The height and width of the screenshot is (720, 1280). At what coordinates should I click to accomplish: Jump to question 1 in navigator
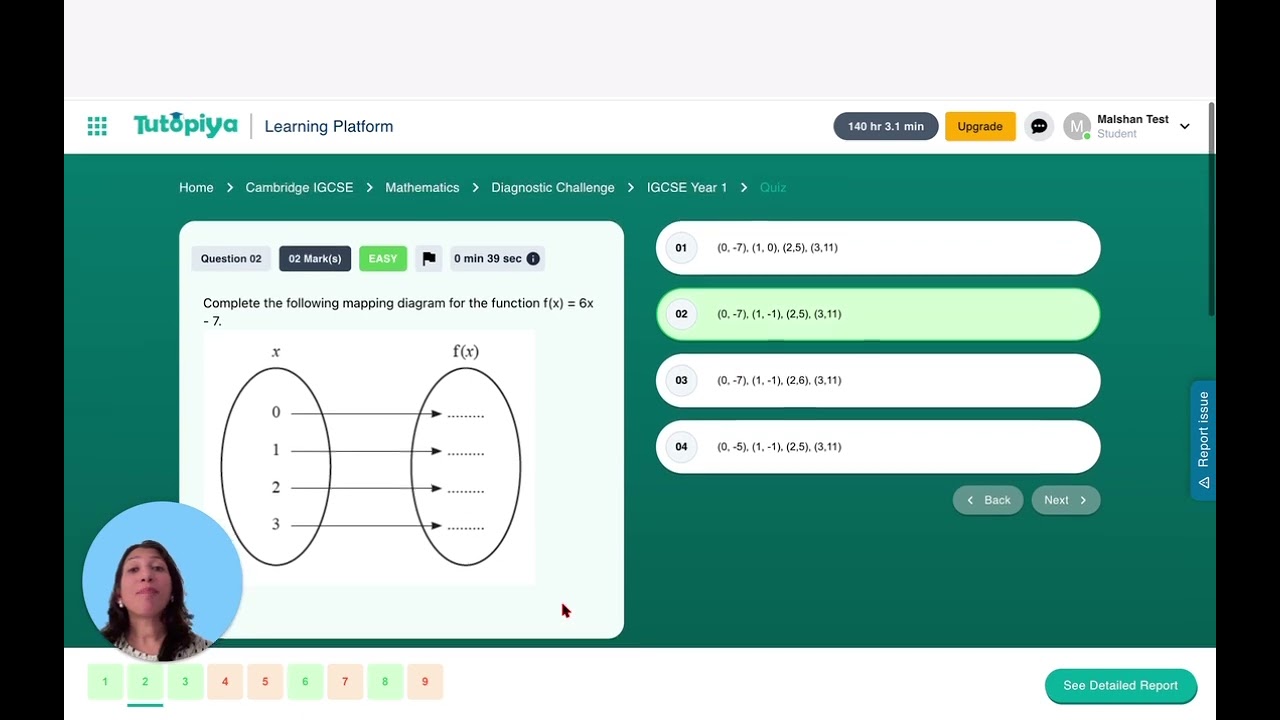tap(105, 682)
